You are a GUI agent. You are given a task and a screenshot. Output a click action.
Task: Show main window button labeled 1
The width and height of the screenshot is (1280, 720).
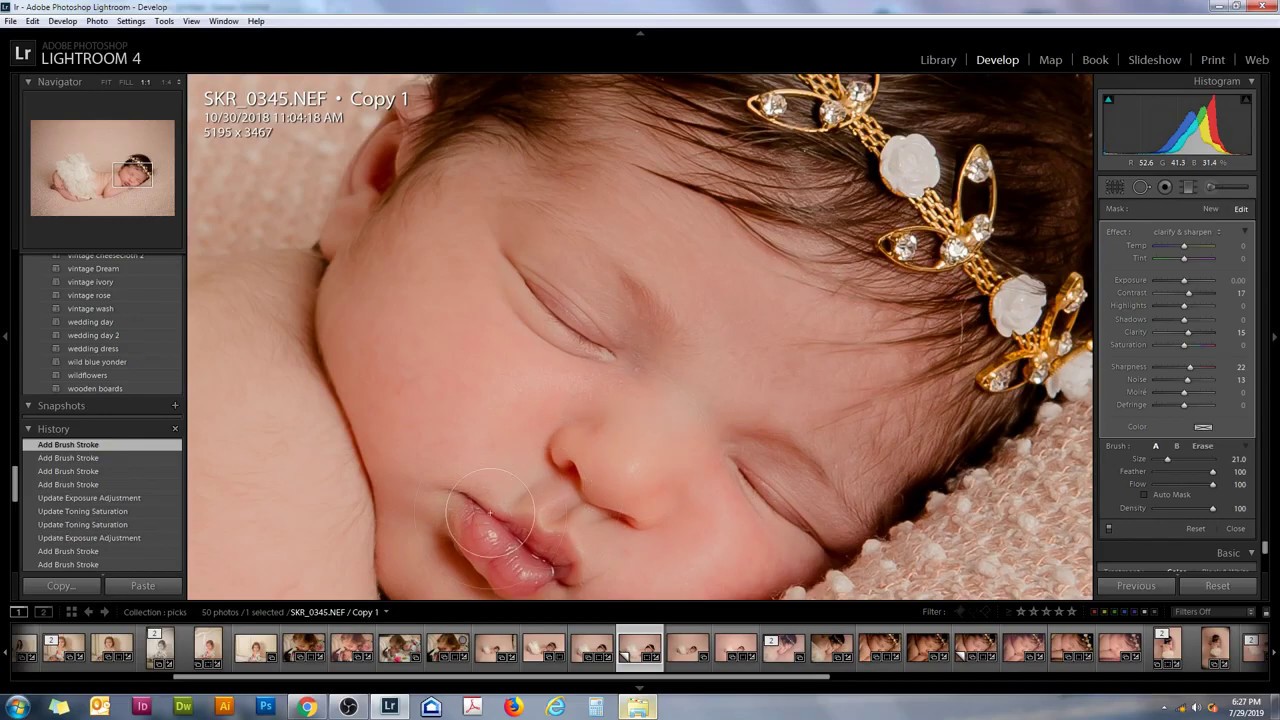click(19, 612)
